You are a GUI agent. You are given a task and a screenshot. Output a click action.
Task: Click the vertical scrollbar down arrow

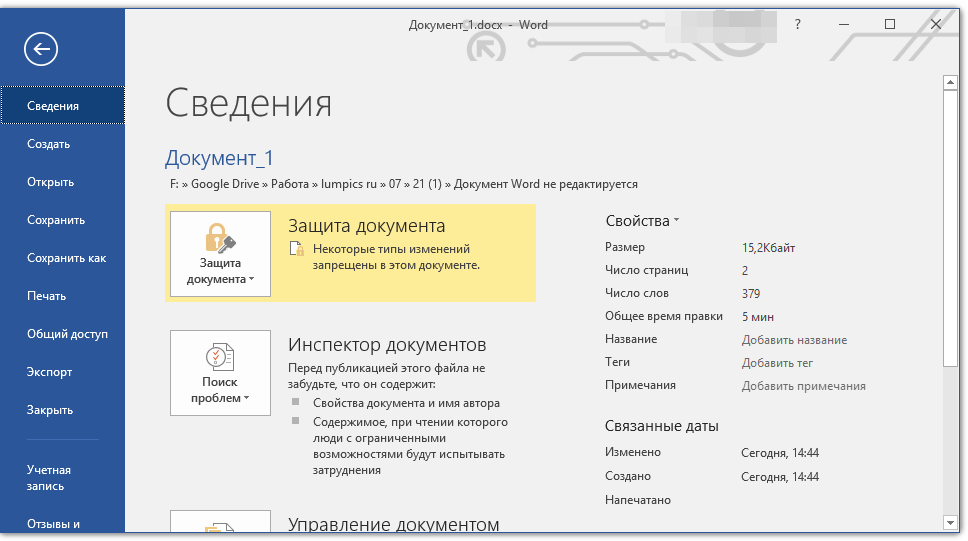949,522
